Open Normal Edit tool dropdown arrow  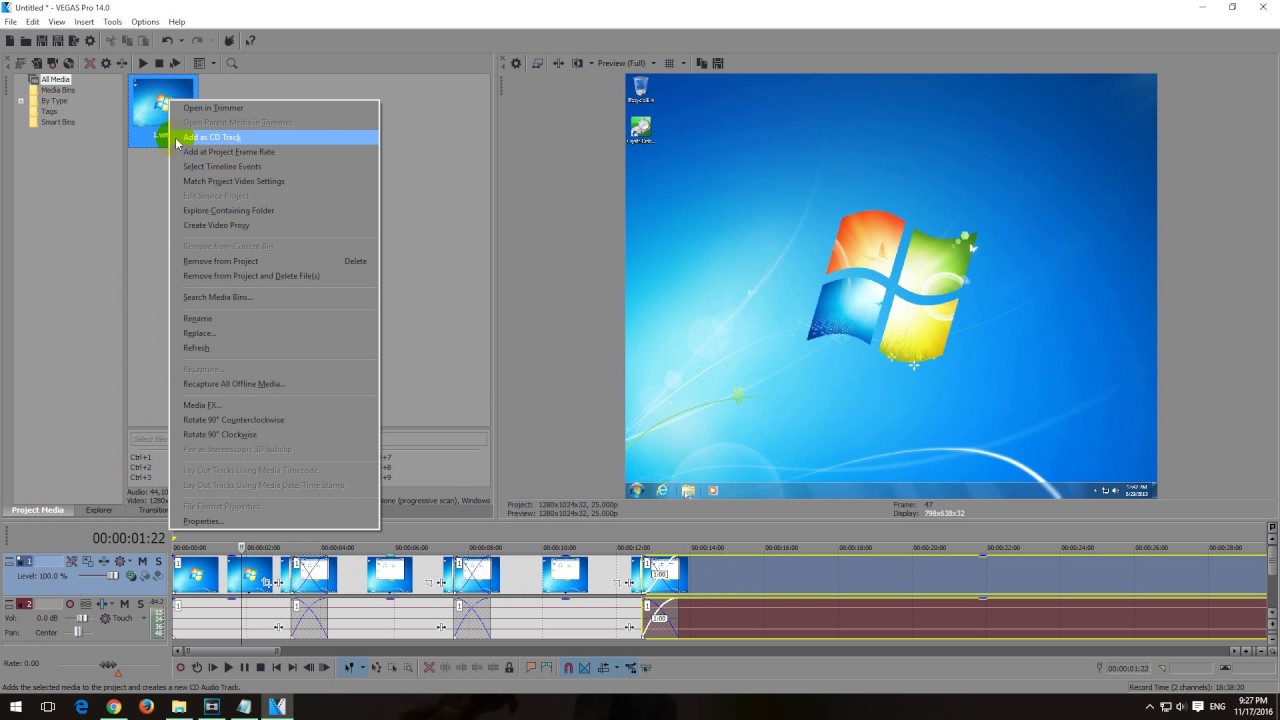tap(363, 667)
